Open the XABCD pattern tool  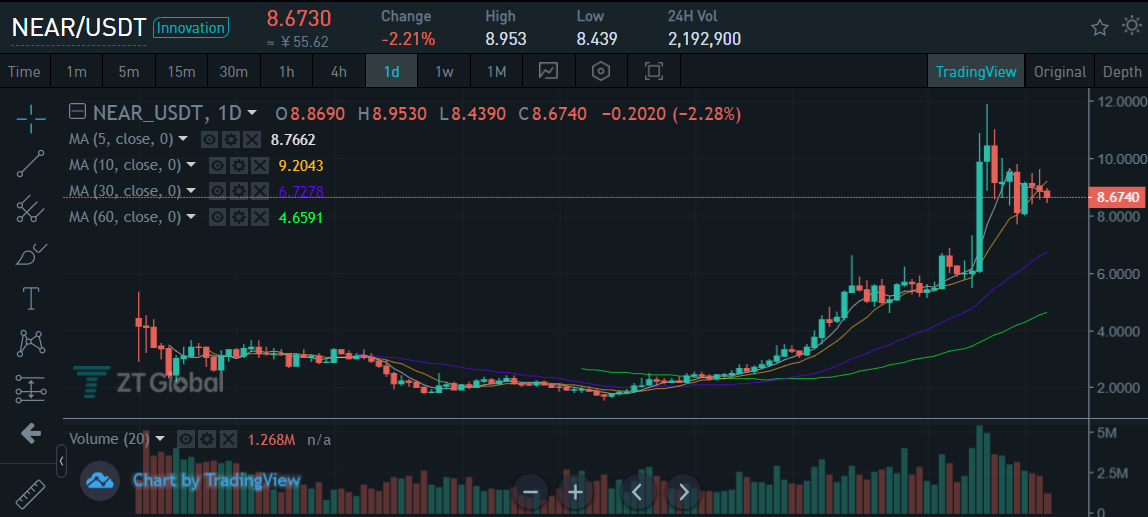pos(31,343)
